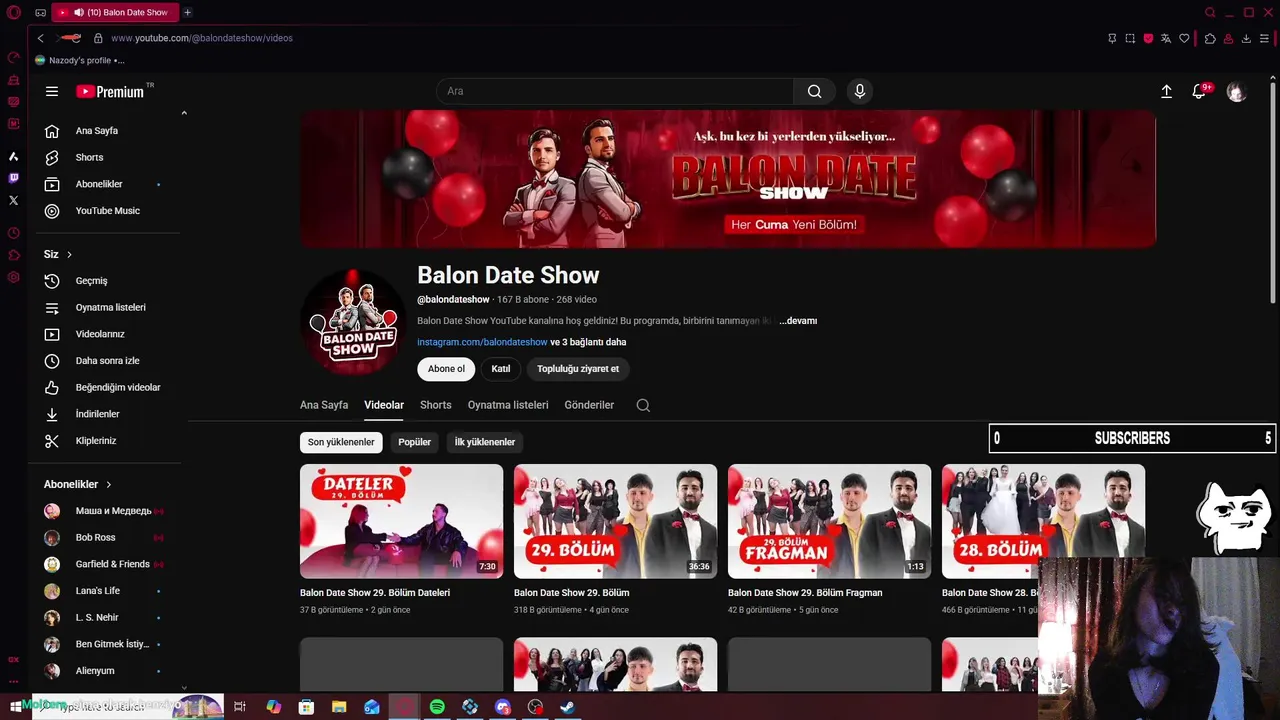This screenshot has height=720, width=1280.
Task: Open Microsoft Store from the taskbar
Action: 306,707
